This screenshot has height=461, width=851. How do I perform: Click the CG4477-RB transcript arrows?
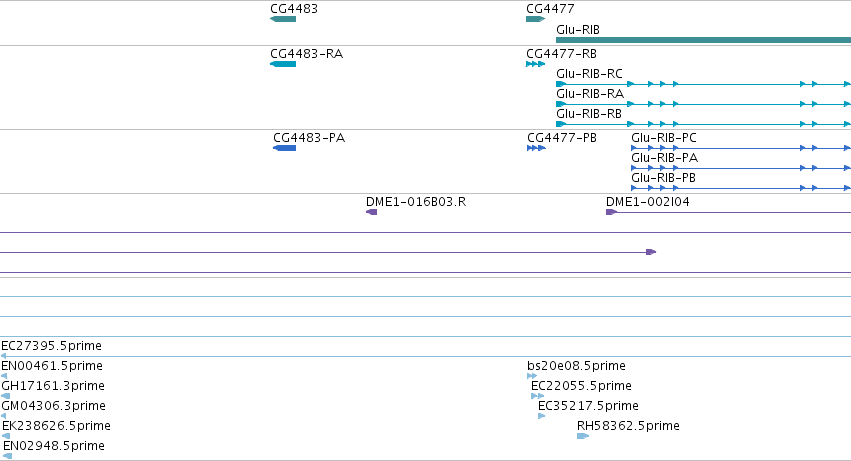(536, 64)
